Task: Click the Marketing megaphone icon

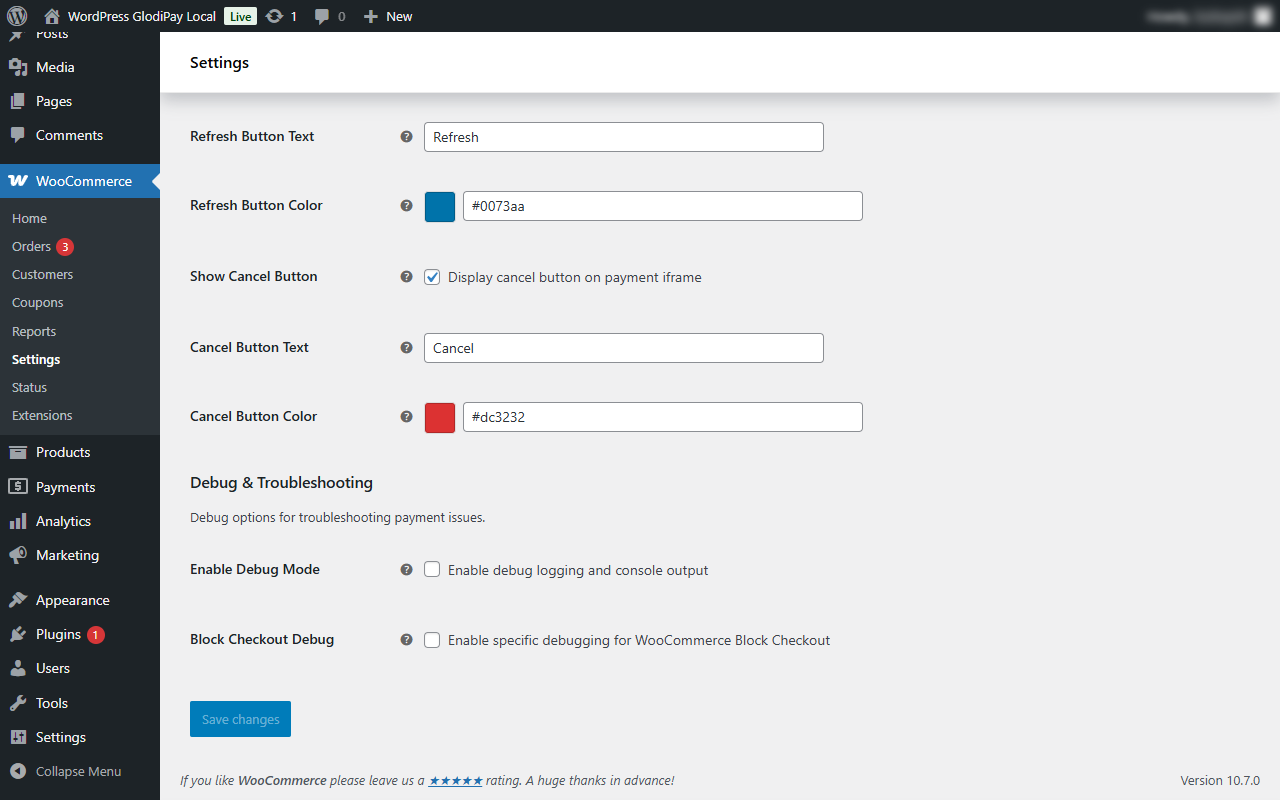Action: tap(18, 555)
